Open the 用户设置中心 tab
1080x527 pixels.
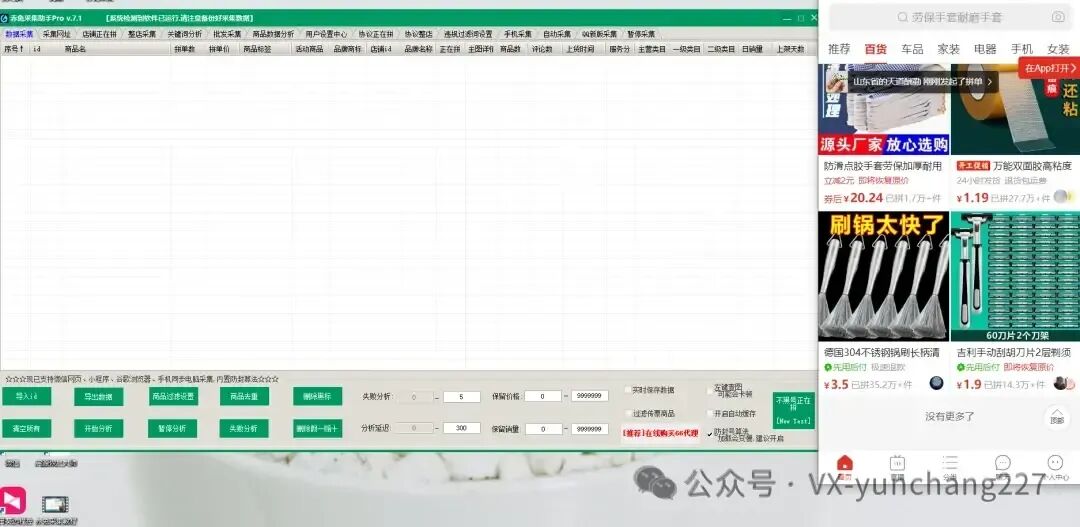(x=326, y=34)
